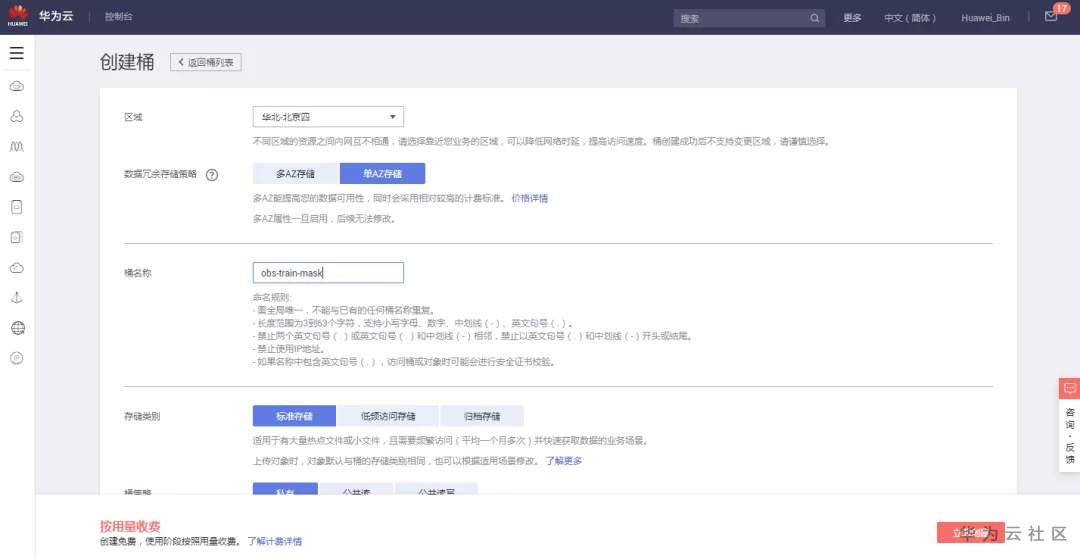Click the 按用量收费 billing heading
This screenshot has height=559, width=1080.
[x=130, y=527]
